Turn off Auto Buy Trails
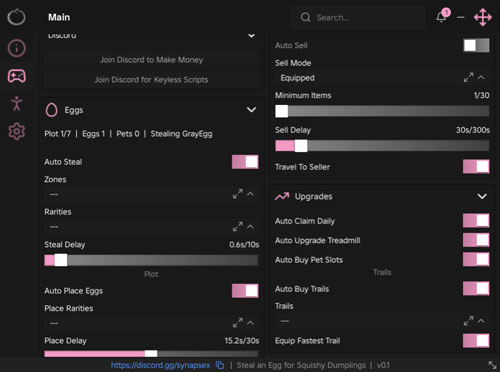This screenshot has height=372, width=500. [x=476, y=289]
